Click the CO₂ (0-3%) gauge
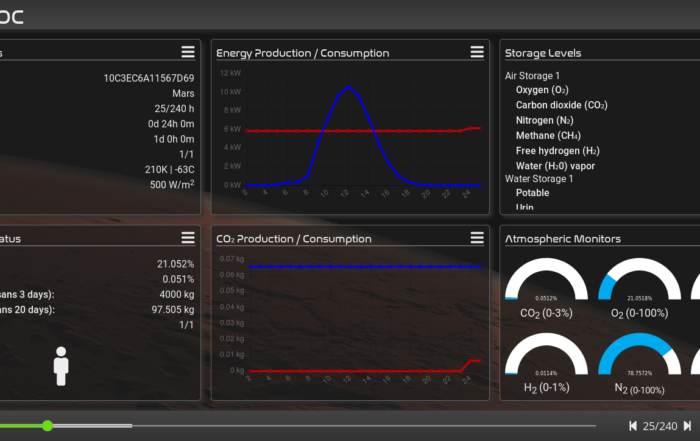 545,288
